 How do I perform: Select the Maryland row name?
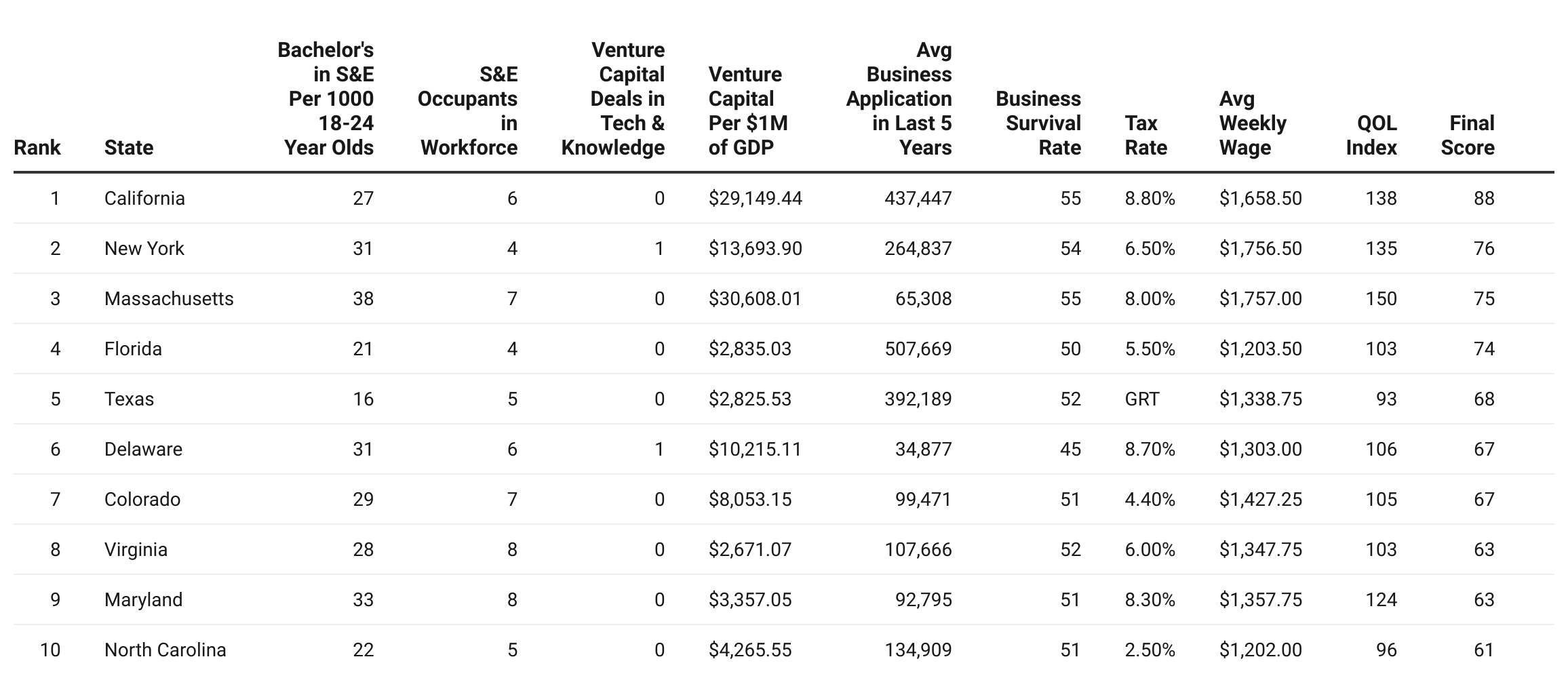(143, 599)
